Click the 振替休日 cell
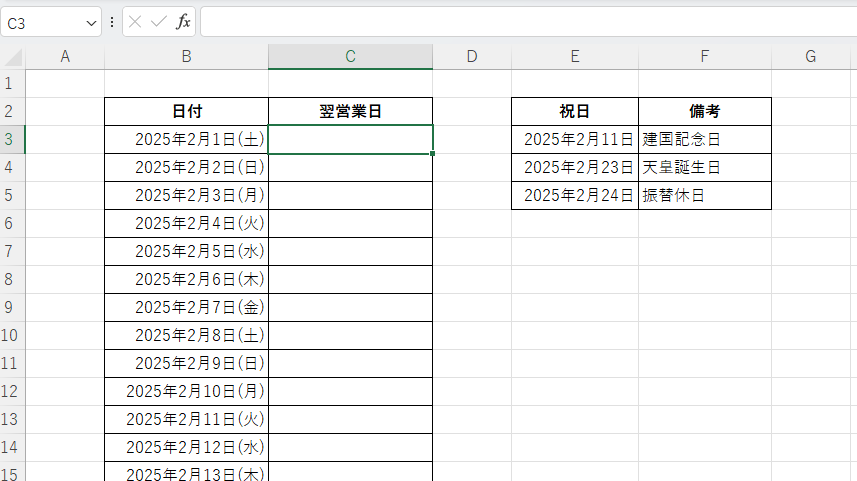 [x=705, y=195]
